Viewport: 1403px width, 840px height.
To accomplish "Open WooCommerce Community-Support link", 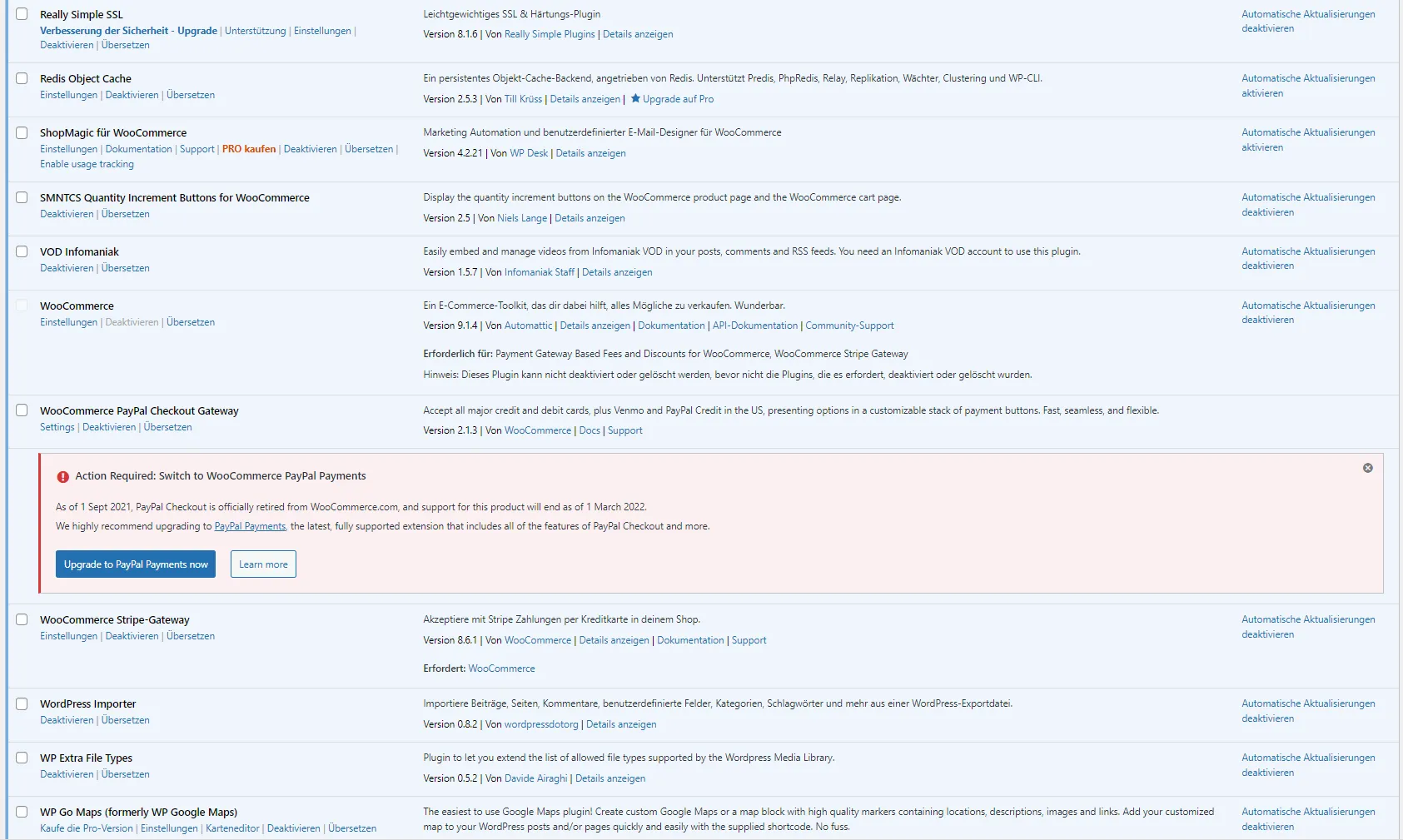I will tap(849, 326).
